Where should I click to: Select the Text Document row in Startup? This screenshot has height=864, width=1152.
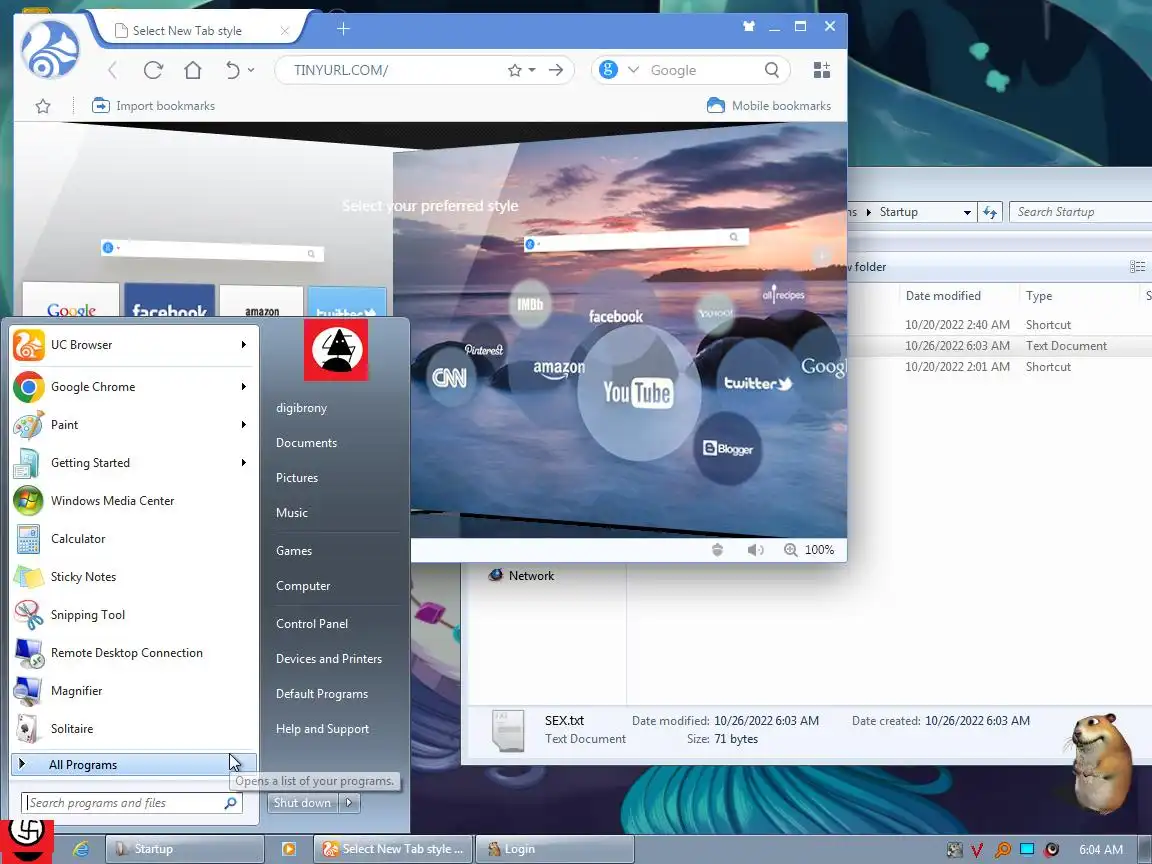pos(999,346)
